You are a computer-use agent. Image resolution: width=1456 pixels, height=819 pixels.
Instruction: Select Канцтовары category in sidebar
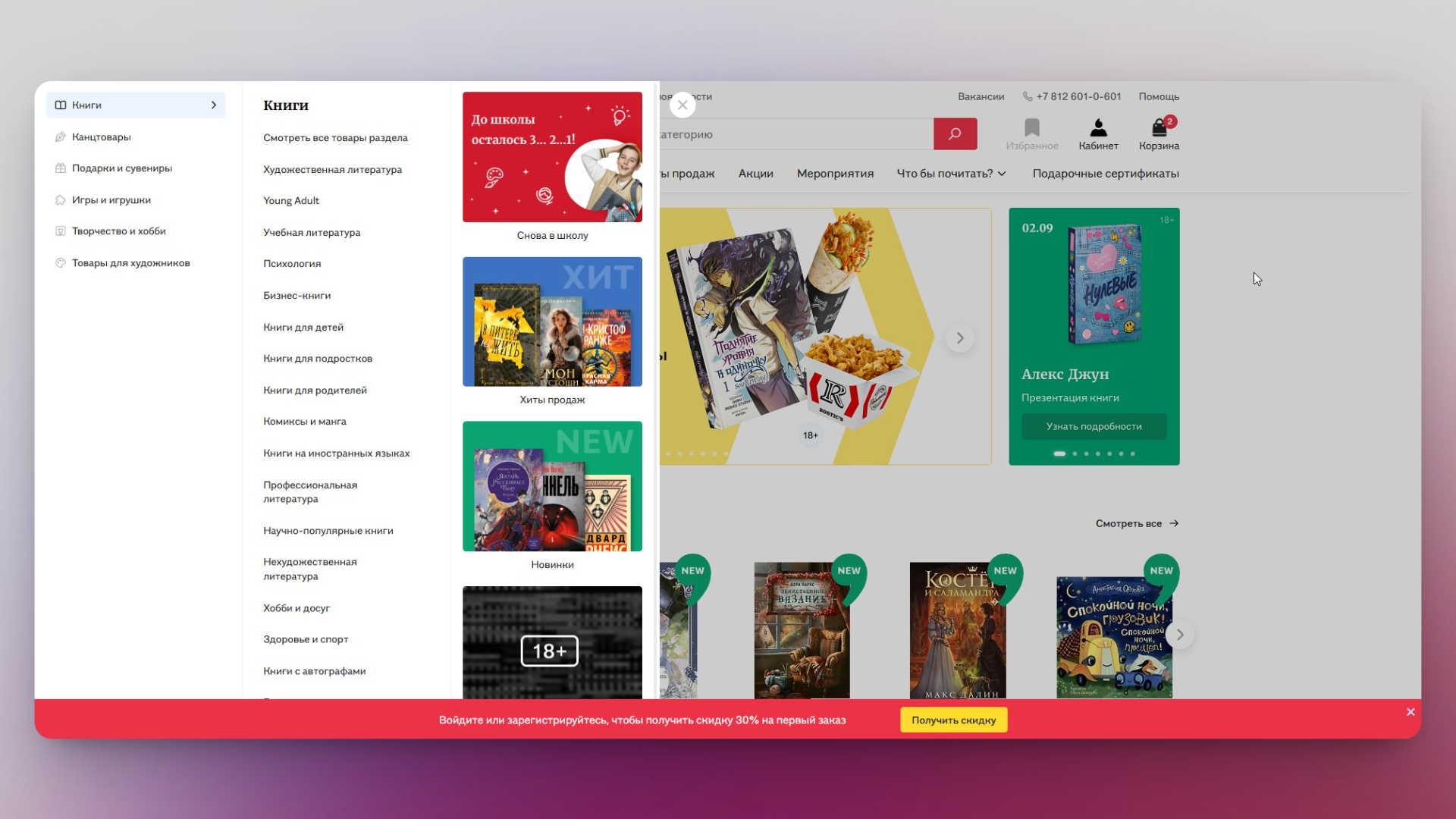pos(101,137)
